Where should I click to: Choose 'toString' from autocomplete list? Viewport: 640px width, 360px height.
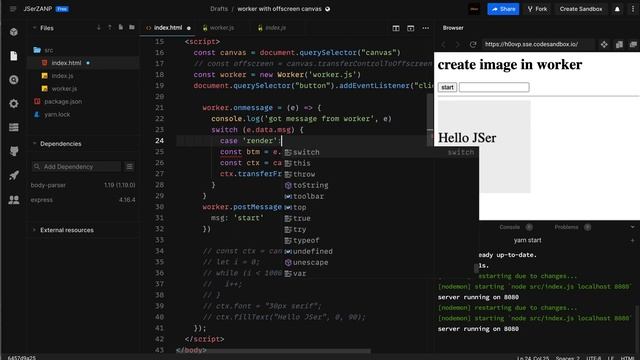310,185
